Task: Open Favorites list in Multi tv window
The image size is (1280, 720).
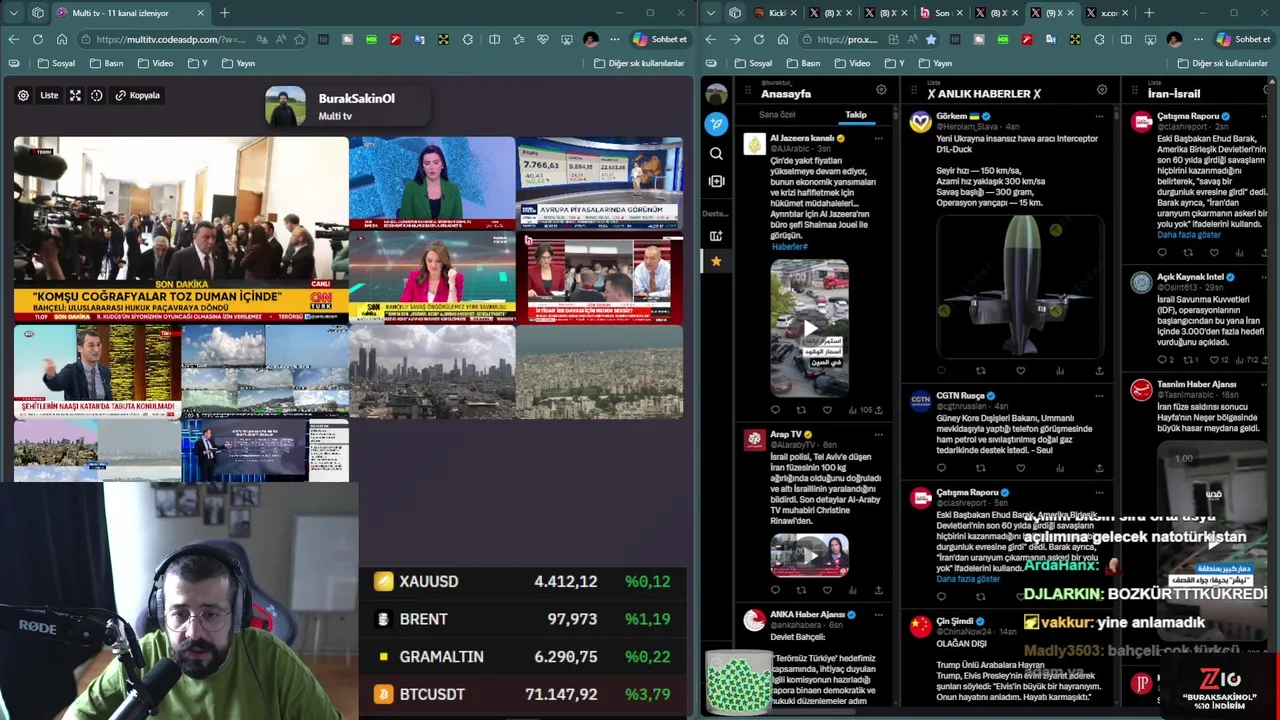Action: coord(518,39)
